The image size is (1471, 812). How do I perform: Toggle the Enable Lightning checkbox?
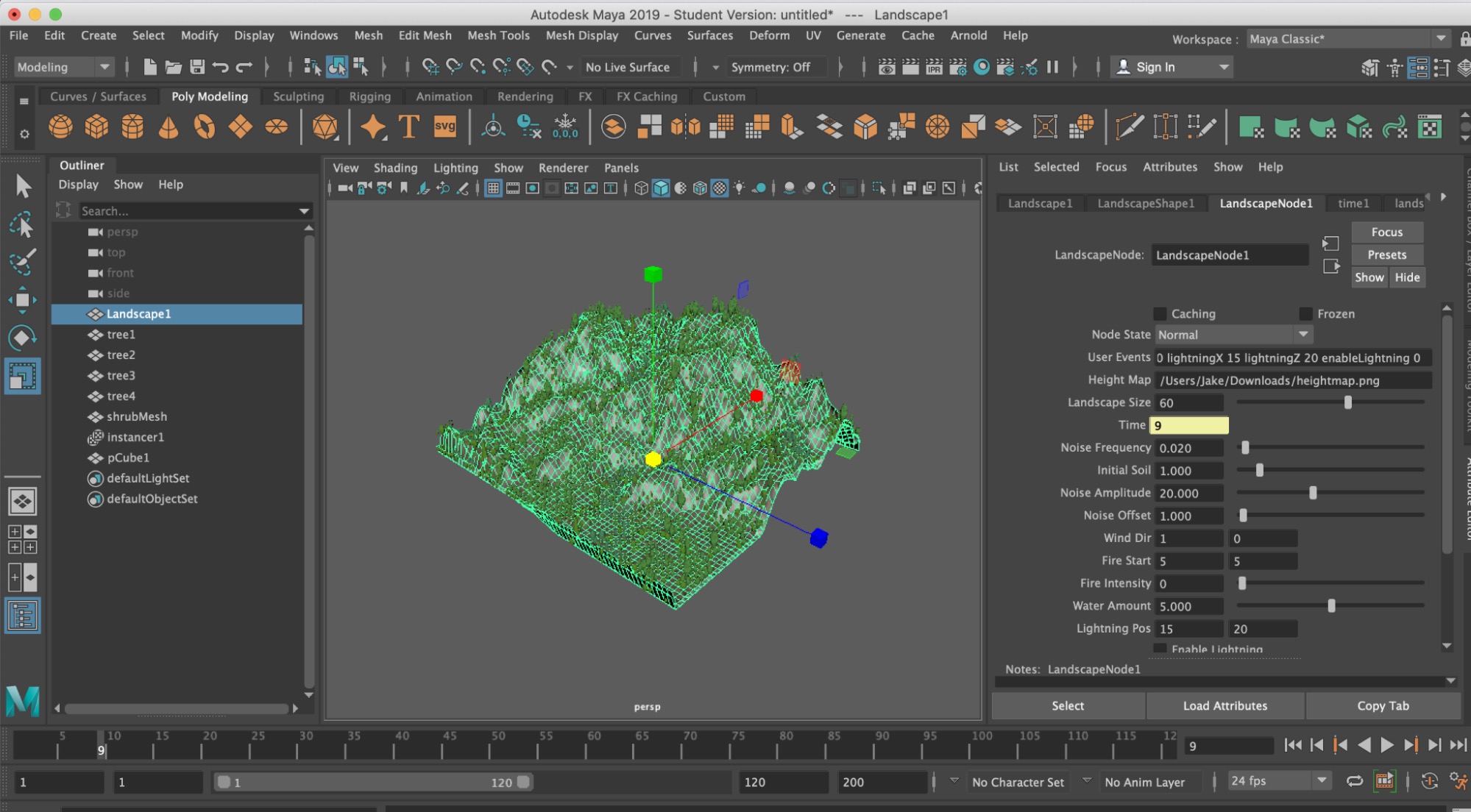click(x=1160, y=649)
